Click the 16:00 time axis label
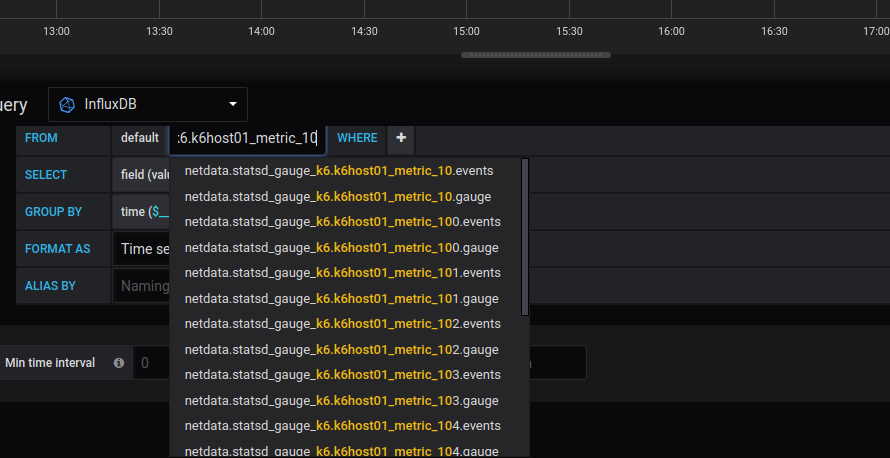The width and height of the screenshot is (890, 458). [671, 31]
